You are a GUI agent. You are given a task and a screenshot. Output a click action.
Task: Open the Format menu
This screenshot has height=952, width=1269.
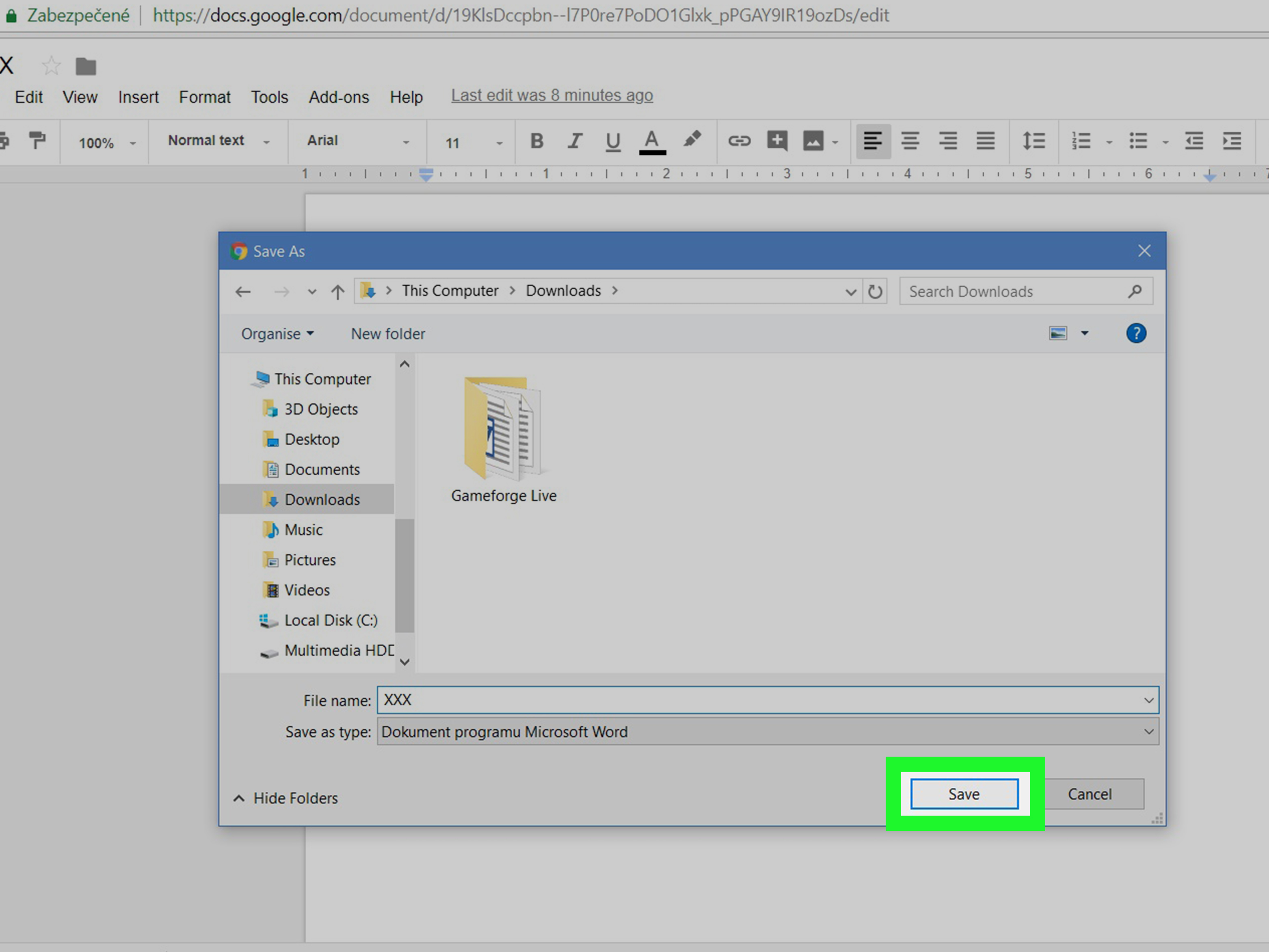pyautogui.click(x=204, y=97)
